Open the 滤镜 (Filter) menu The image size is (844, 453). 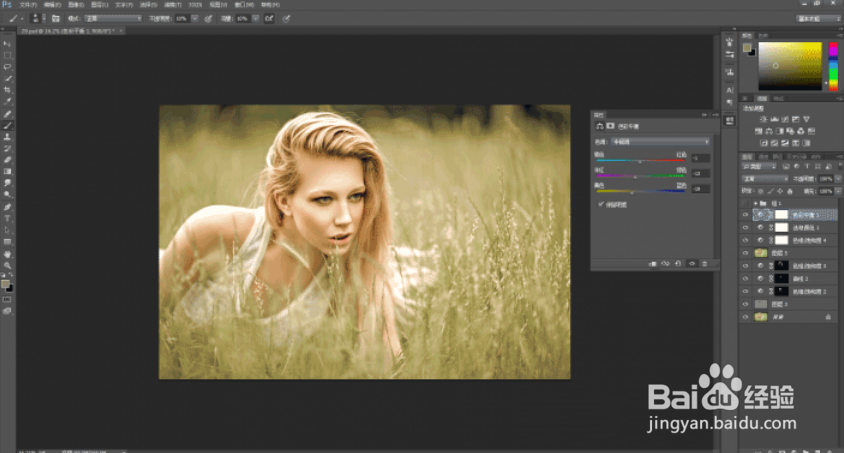(172, 4)
